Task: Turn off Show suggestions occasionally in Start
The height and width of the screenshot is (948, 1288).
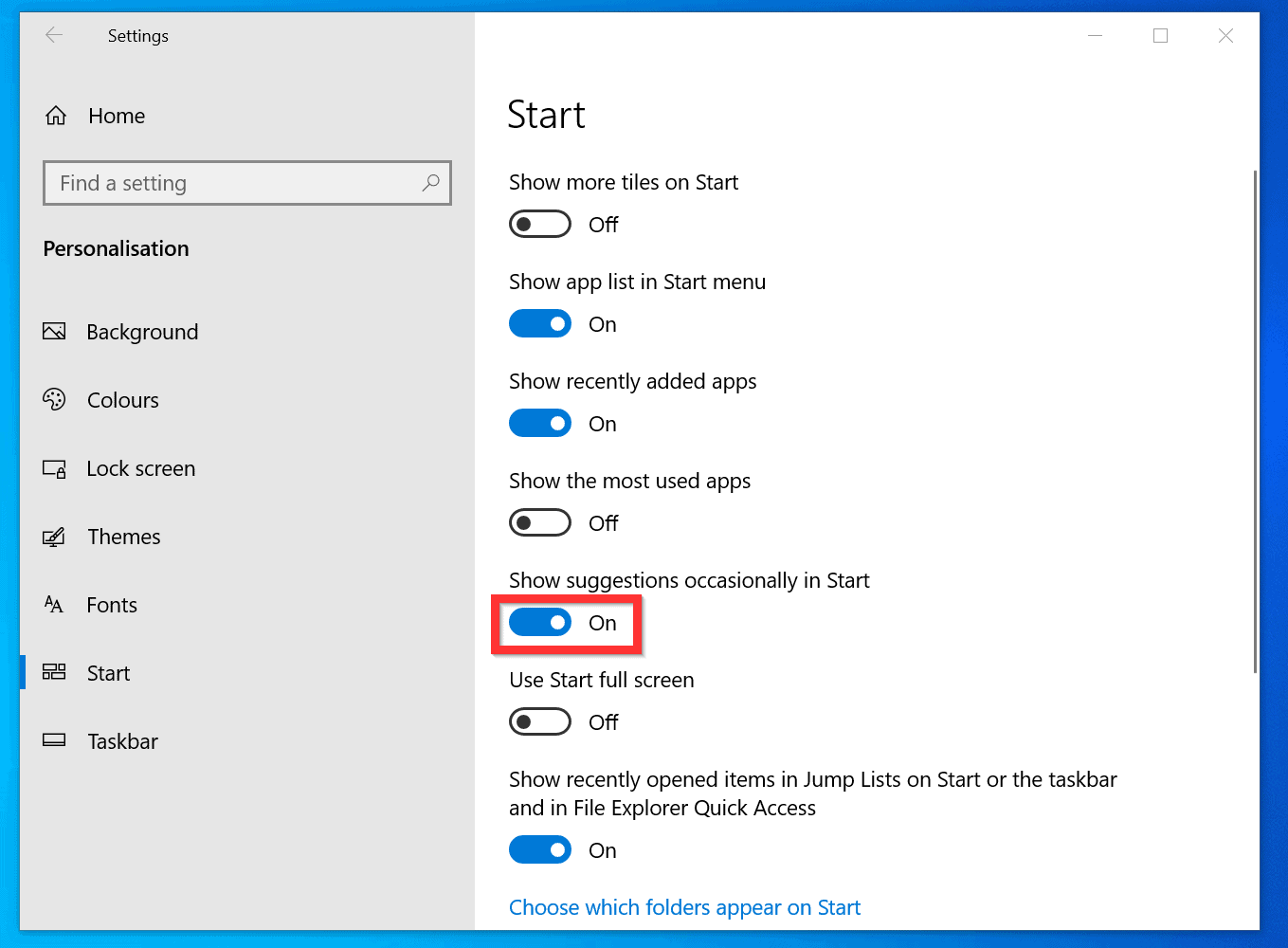Action: coord(540,623)
